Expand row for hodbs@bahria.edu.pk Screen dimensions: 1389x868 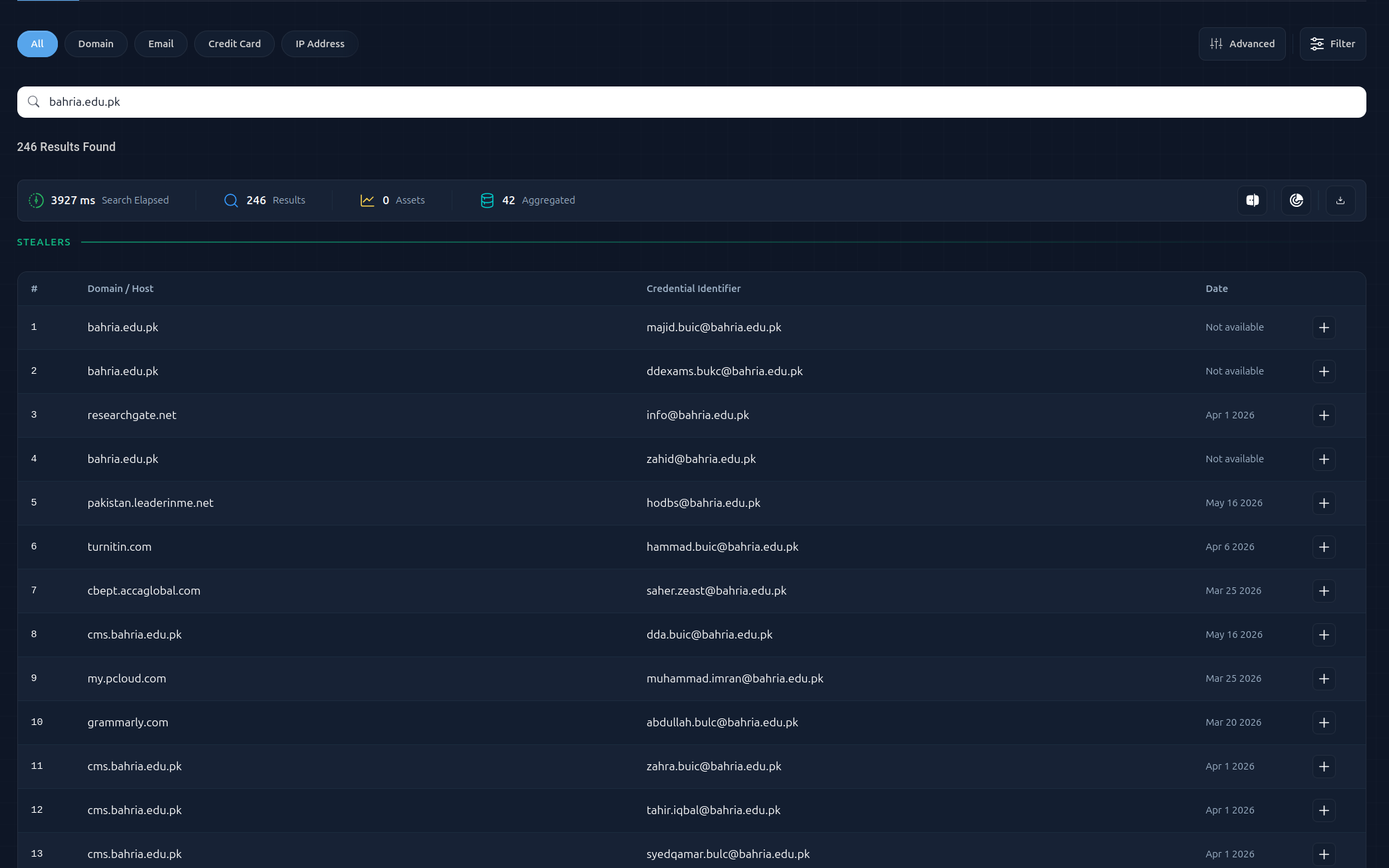[x=1324, y=503]
